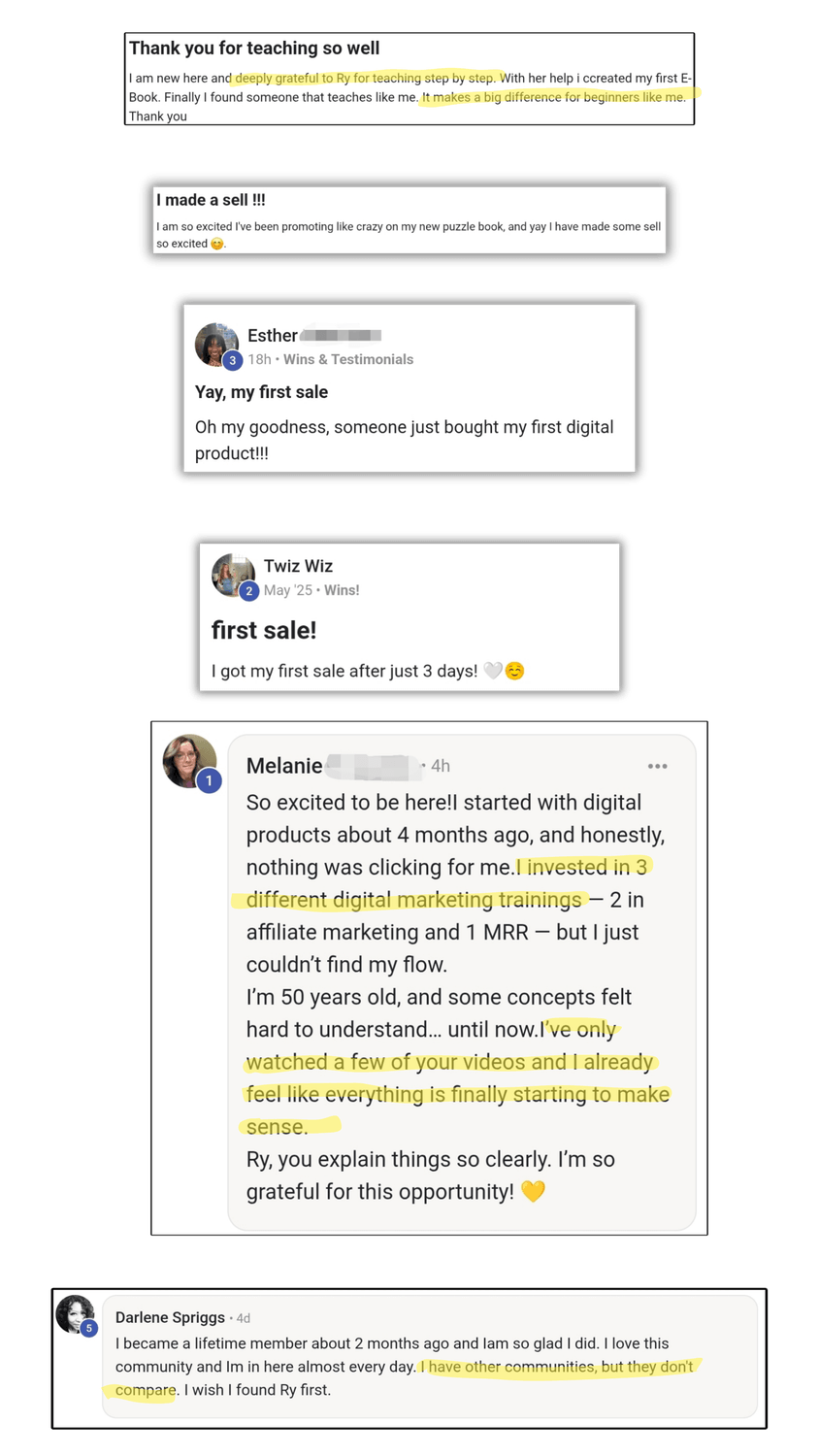Open Melanie's profile avatar
The image size is (819, 1456).
pyautogui.click(x=188, y=760)
